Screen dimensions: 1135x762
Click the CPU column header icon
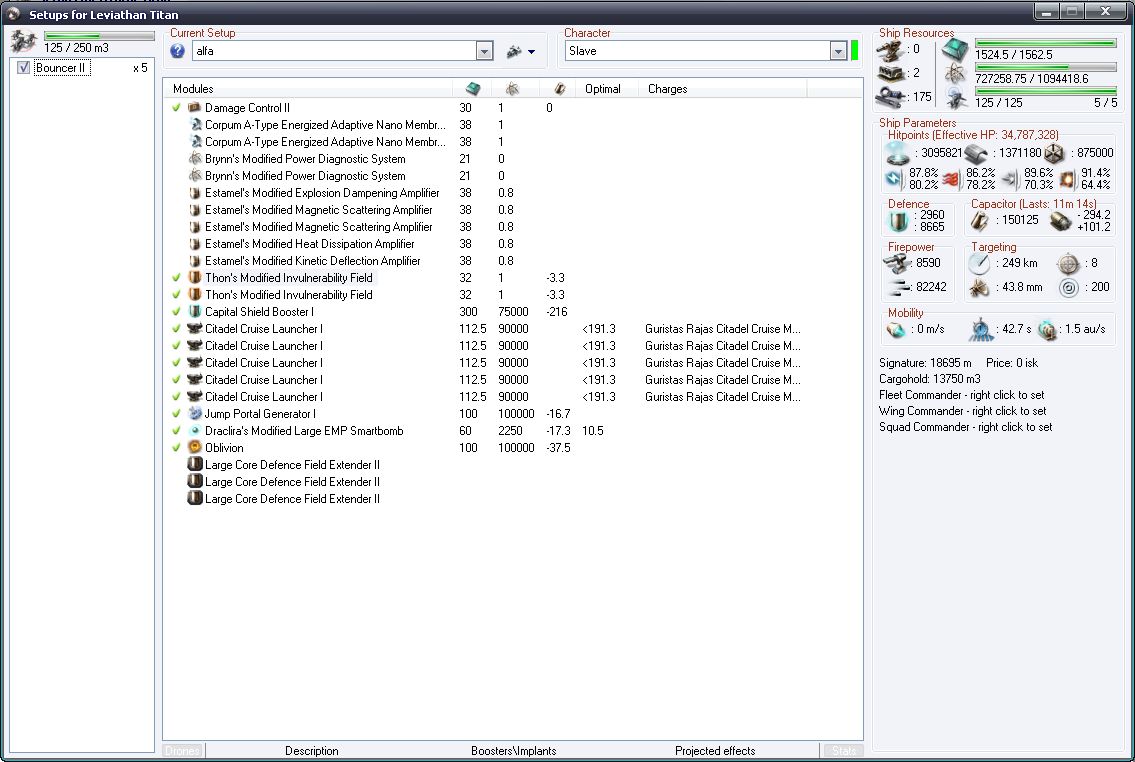(x=473, y=88)
